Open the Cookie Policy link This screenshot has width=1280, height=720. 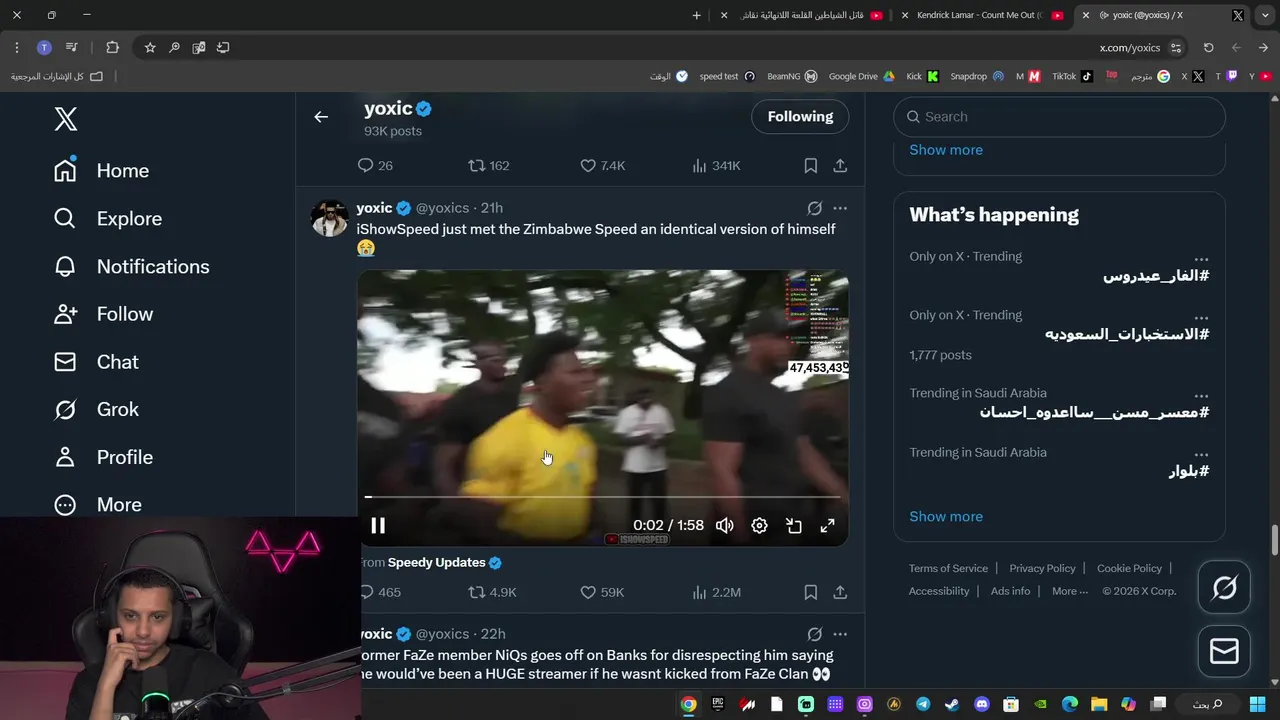pyautogui.click(x=1129, y=568)
